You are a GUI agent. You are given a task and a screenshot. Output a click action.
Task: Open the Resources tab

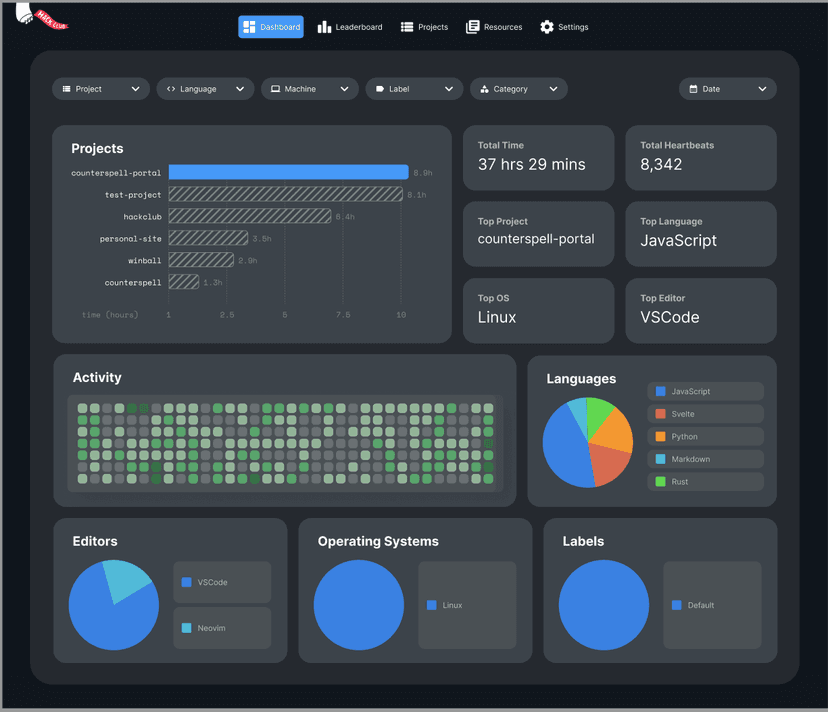(x=494, y=27)
